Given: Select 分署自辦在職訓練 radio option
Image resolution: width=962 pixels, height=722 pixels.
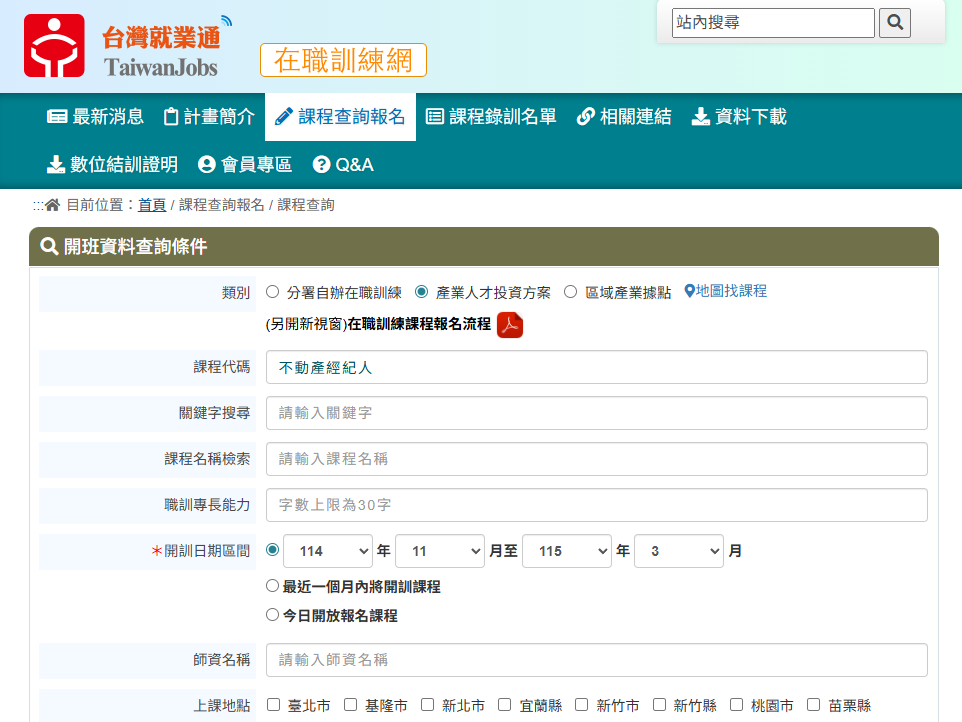Looking at the screenshot, I should [x=273, y=292].
